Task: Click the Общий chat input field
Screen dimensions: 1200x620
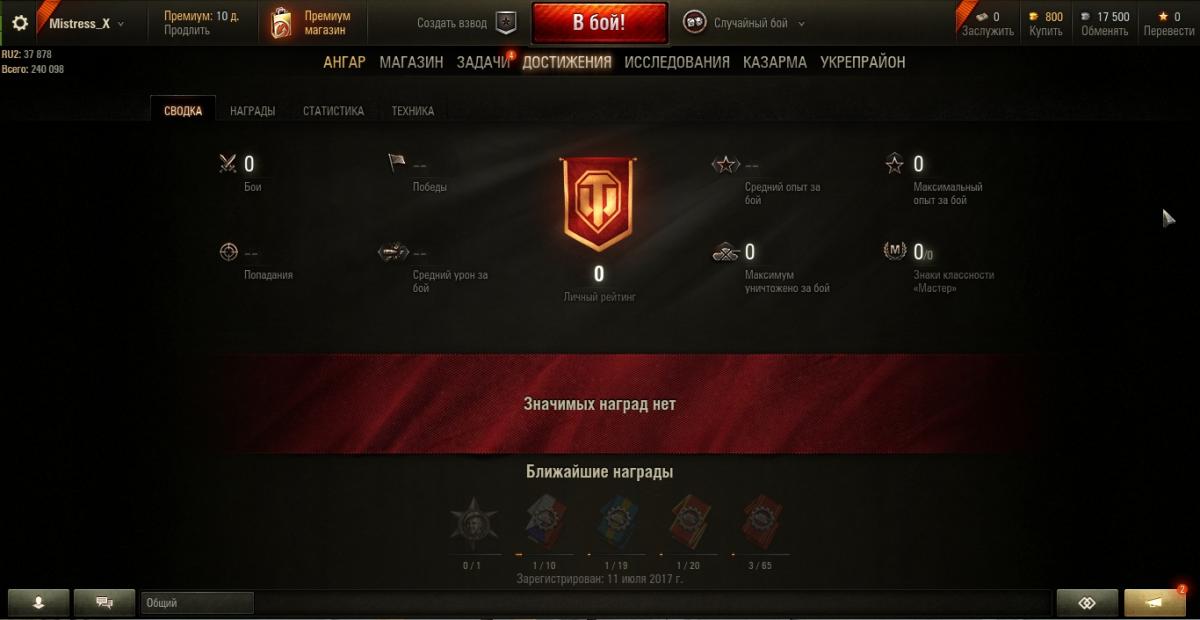Action: click(197, 603)
